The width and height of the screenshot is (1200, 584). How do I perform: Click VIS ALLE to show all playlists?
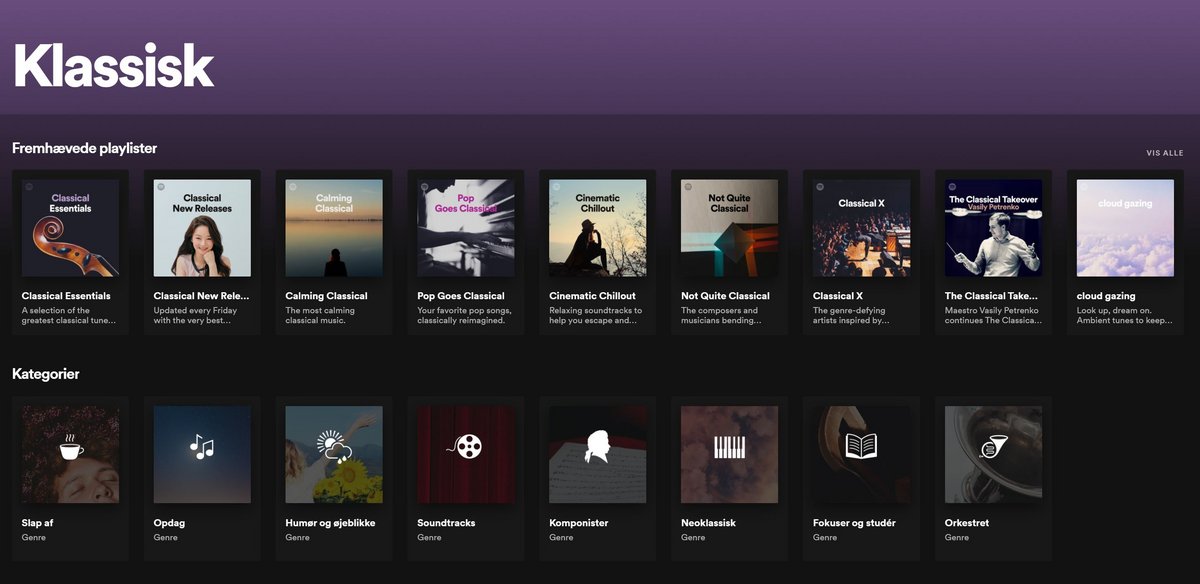click(1164, 153)
